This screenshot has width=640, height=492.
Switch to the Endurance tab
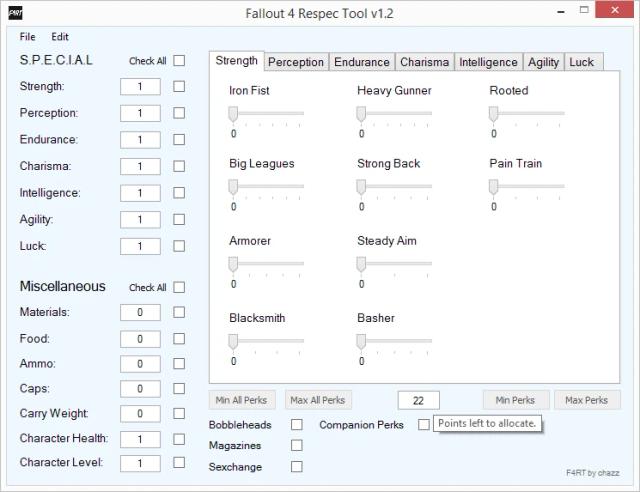click(362, 62)
